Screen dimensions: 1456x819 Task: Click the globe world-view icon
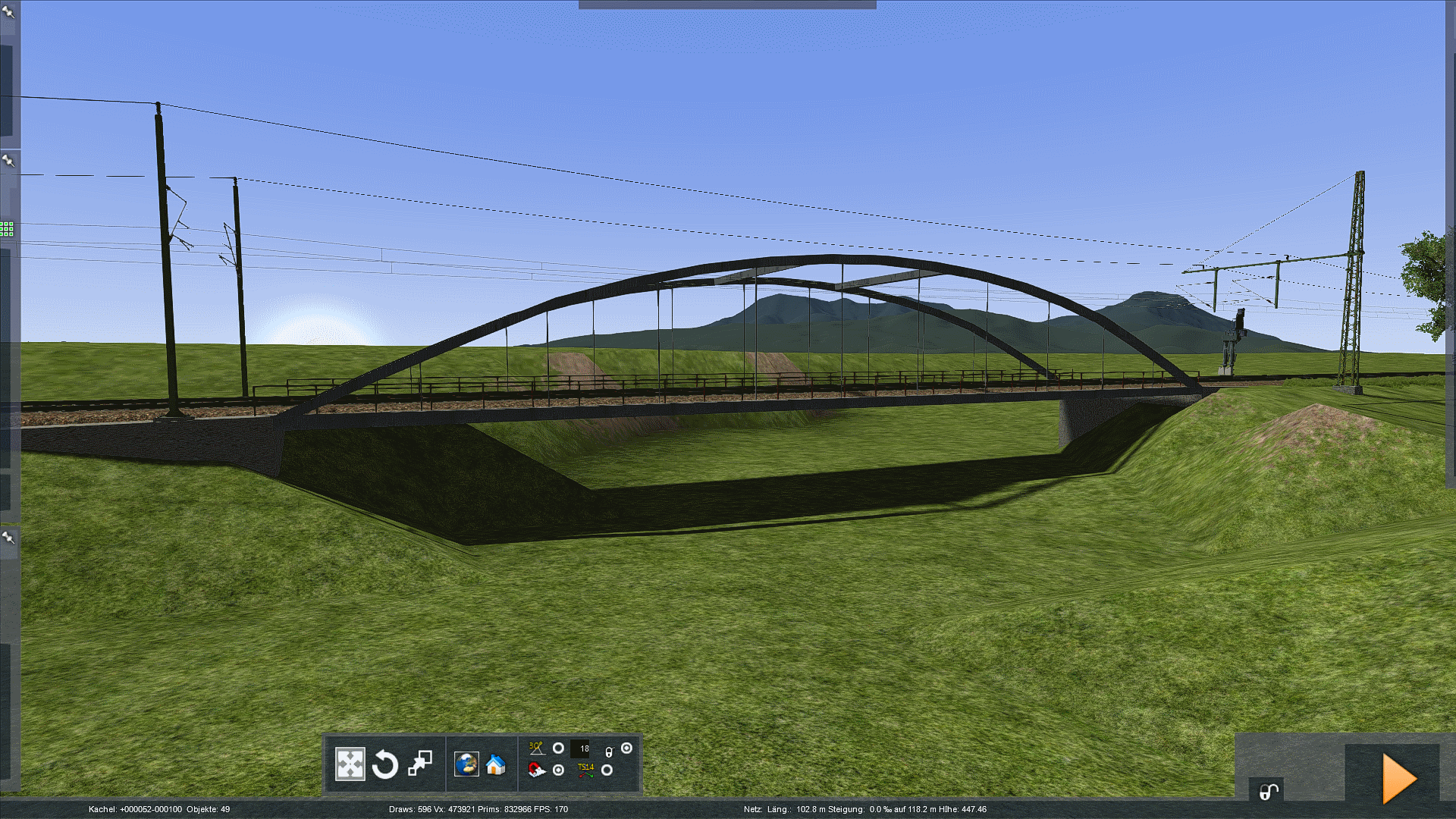tap(466, 764)
